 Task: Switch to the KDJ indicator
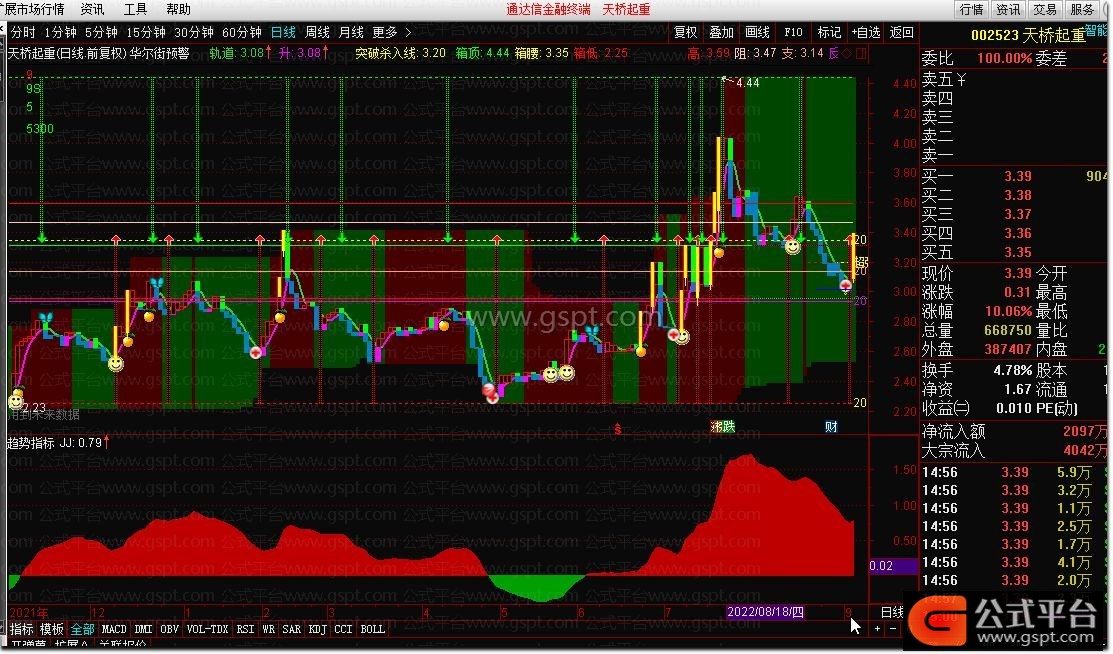[318, 629]
